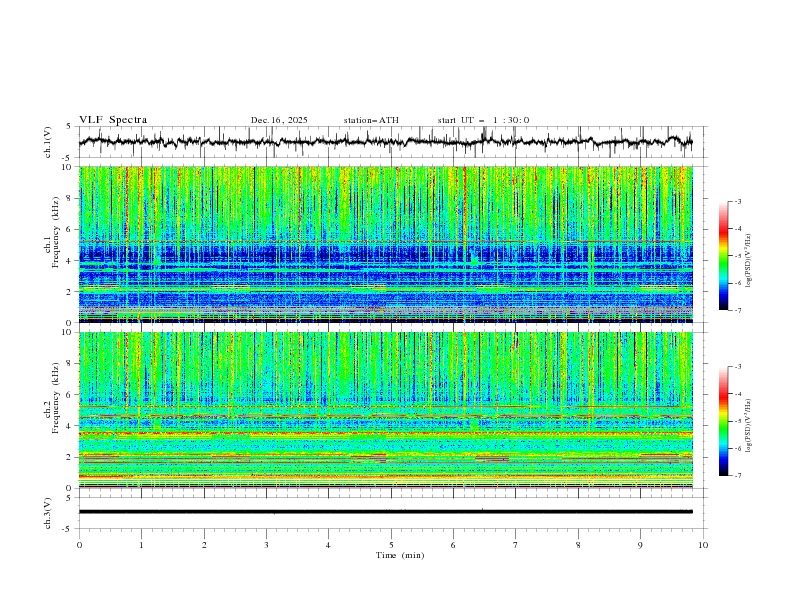Click the "5" minute tick on the time axis
This screenshot has width=792, height=612.
pos(391,545)
